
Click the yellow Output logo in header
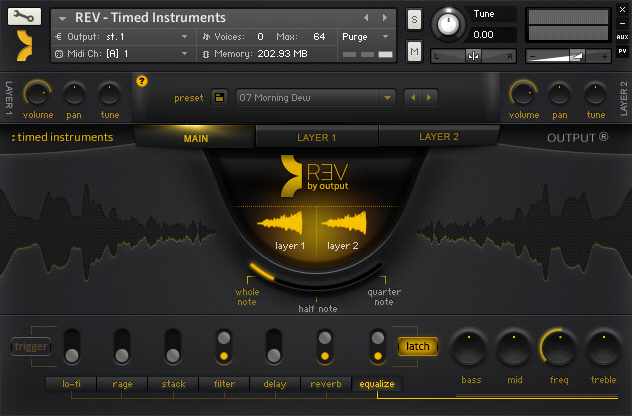click(x=24, y=46)
